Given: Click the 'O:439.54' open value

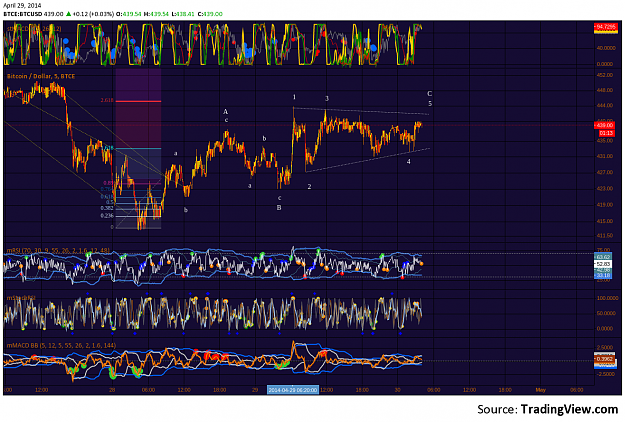Looking at the screenshot, I should [x=129, y=14].
